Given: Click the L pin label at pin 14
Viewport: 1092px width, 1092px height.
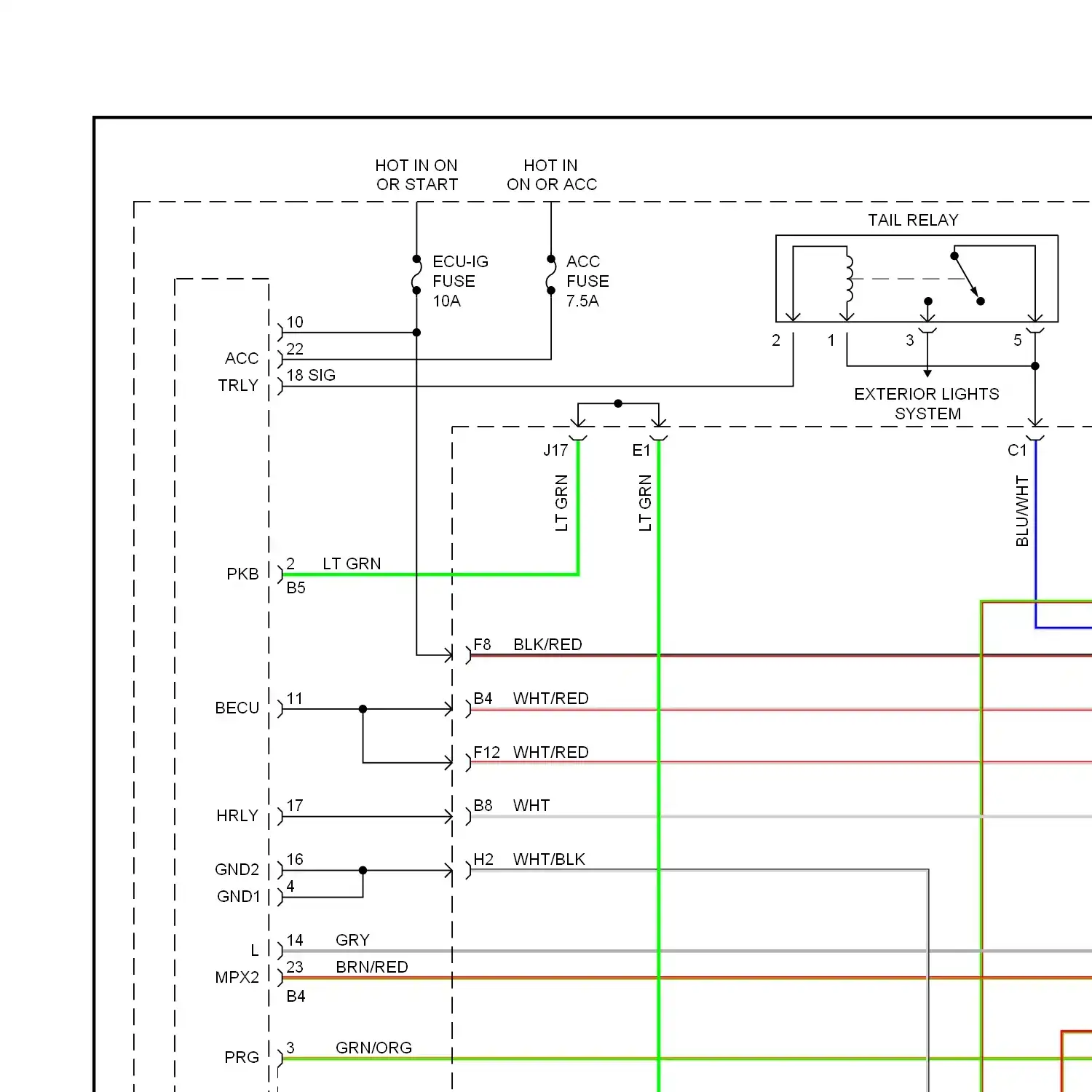Looking at the screenshot, I should (x=255, y=951).
